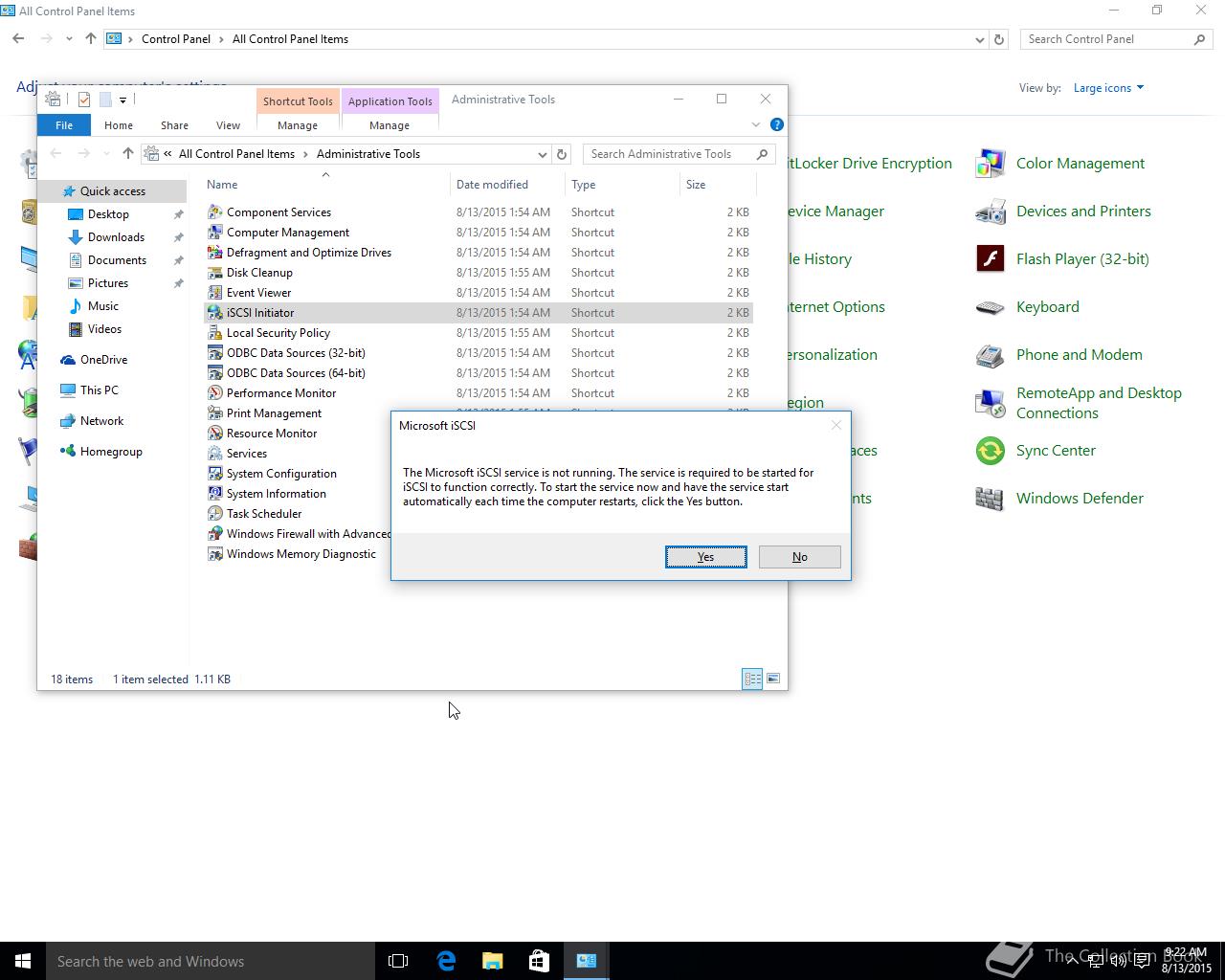This screenshot has height=980, width=1225.
Task: Close the Microsoft iSCSI dialog
Action: (835, 425)
